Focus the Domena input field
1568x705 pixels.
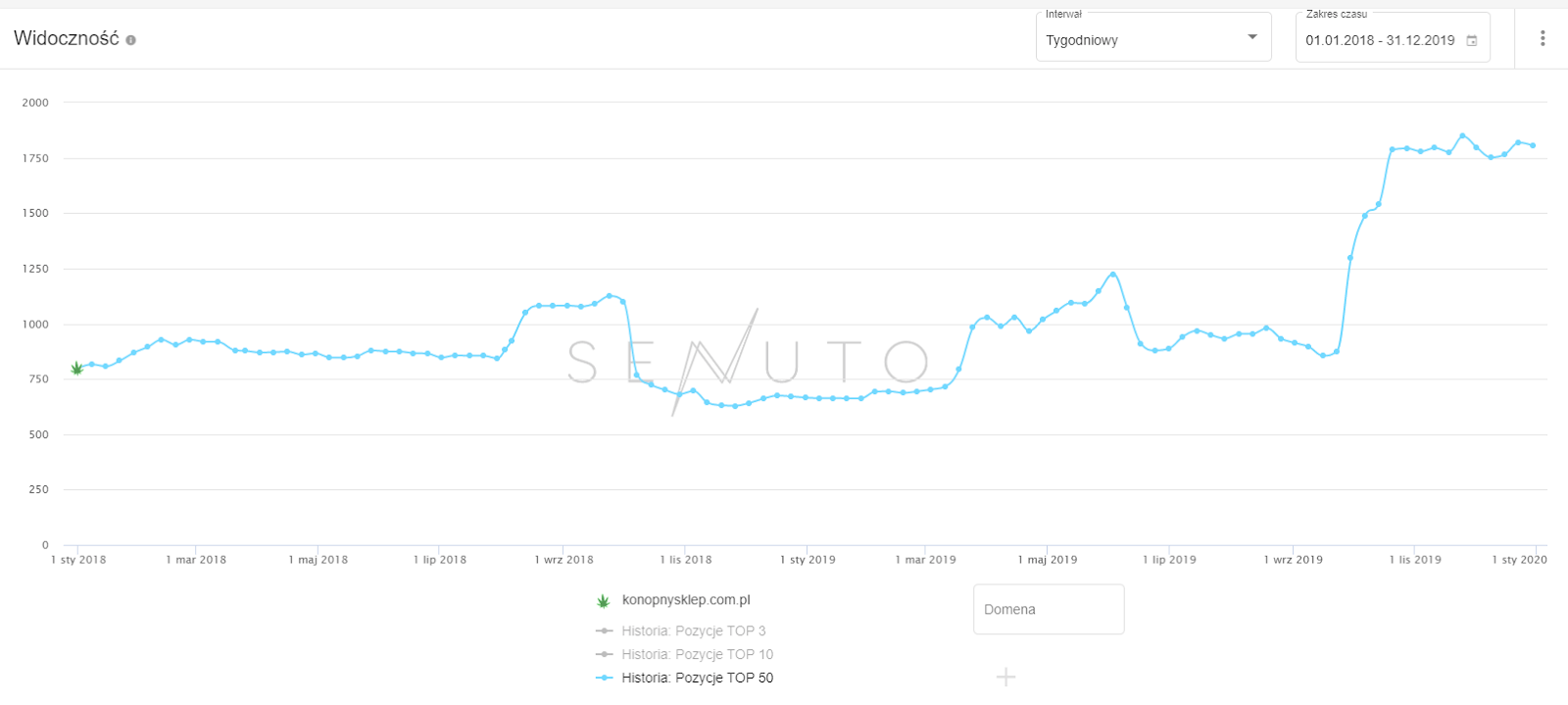point(1049,609)
